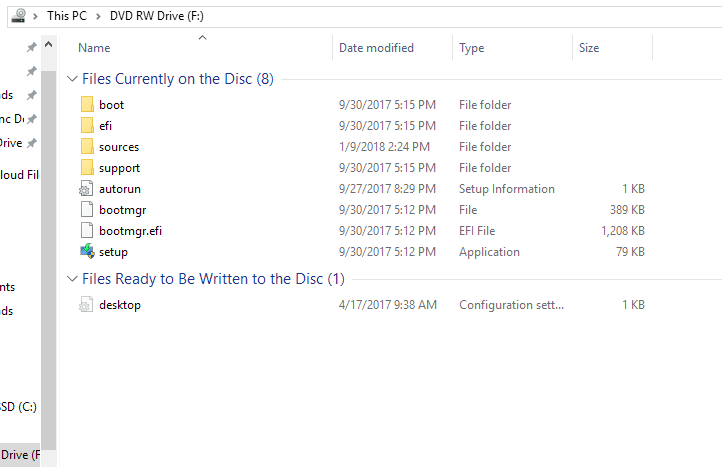Select the autorun setup information icon
Image resolution: width=722 pixels, height=467 pixels.
87,189
